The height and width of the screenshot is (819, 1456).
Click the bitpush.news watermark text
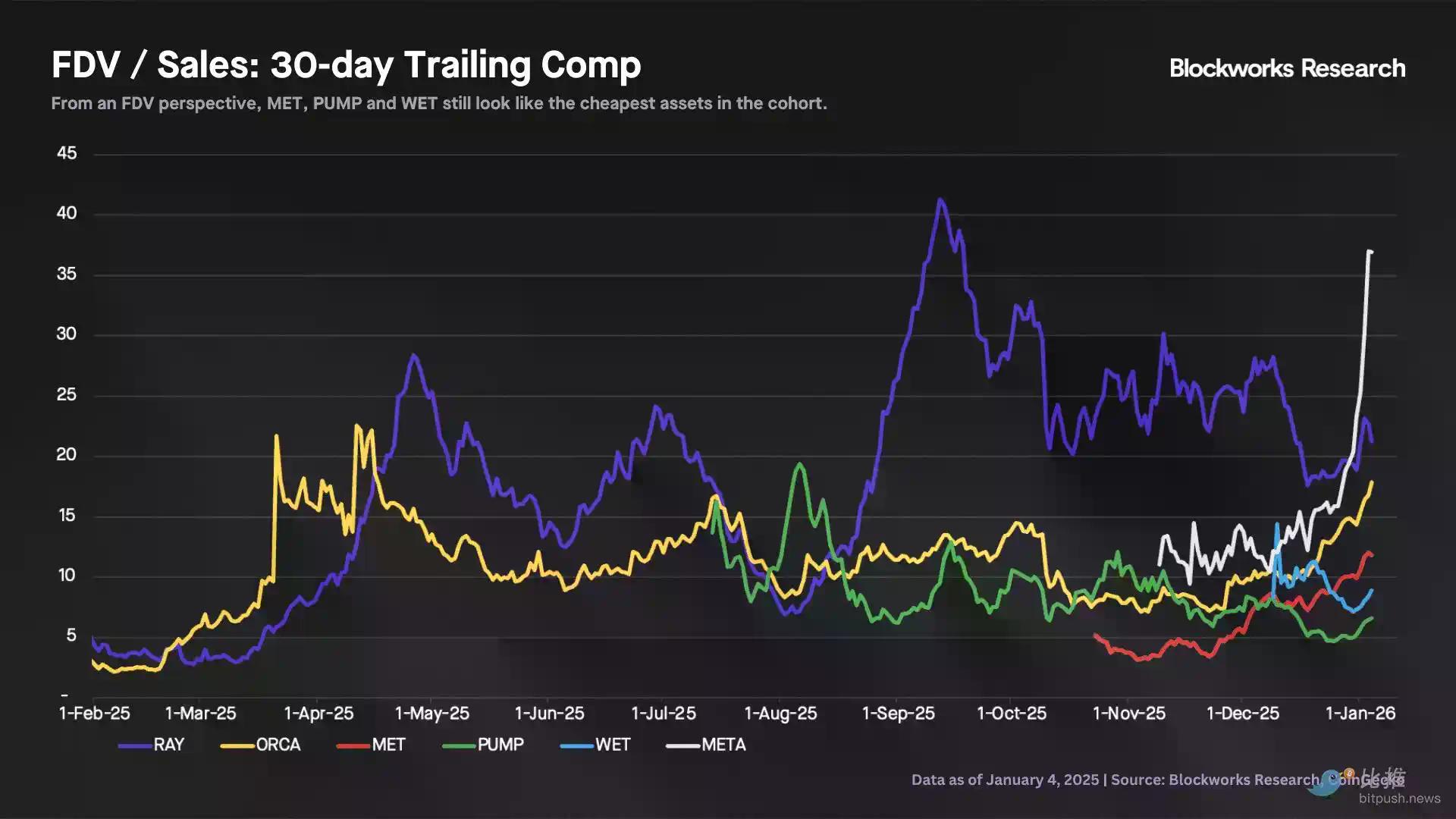(1399, 799)
